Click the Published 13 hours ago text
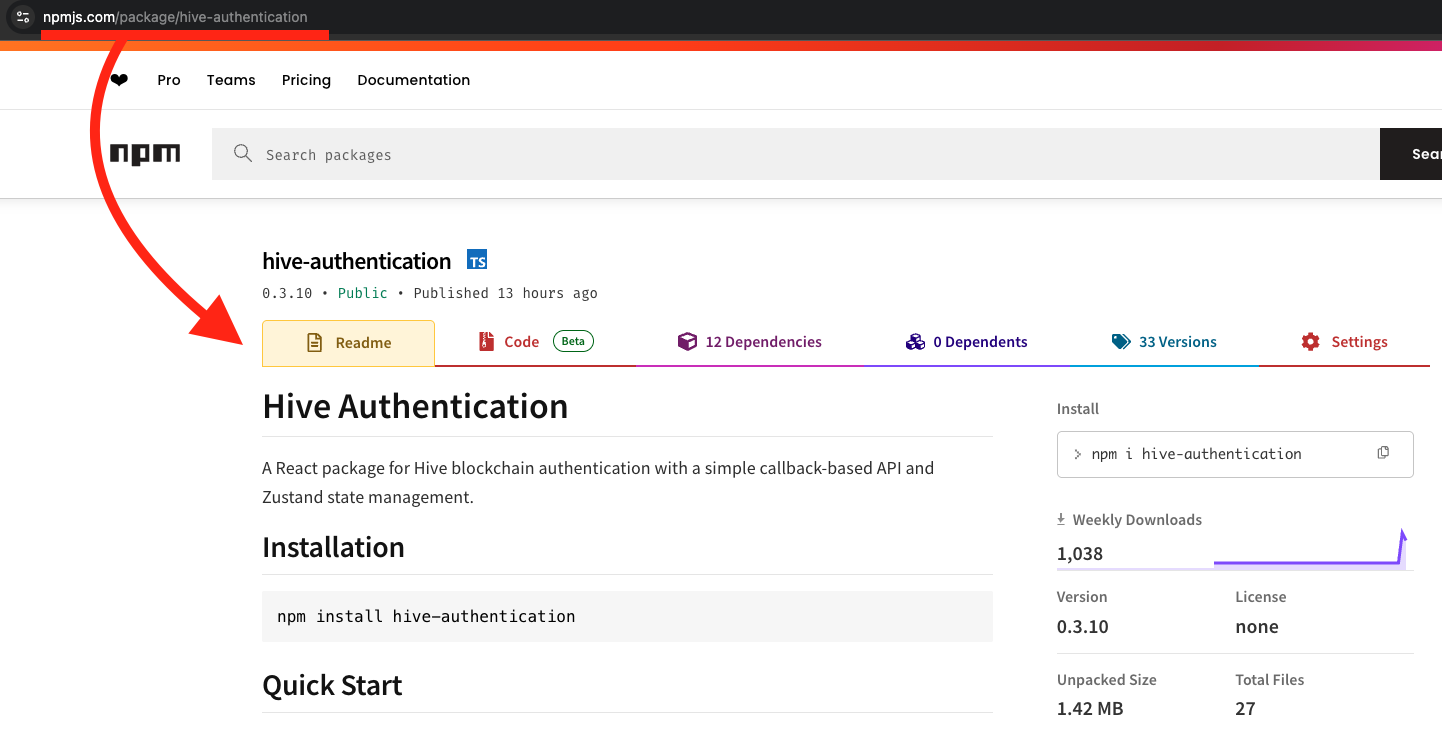 click(505, 293)
